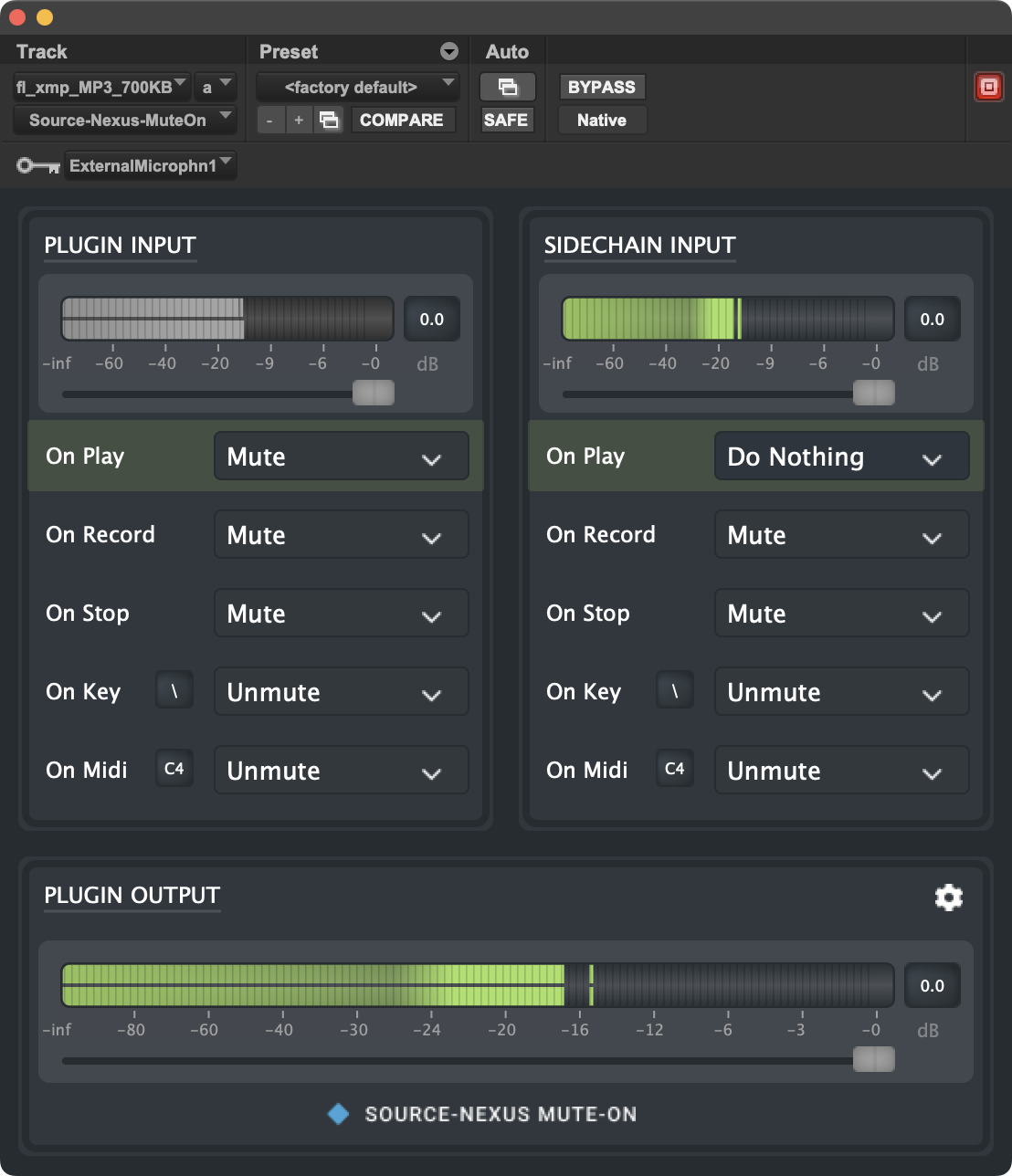Open ExternalMicrophn1 key input dropdown
1012x1176 pixels.
tap(151, 166)
